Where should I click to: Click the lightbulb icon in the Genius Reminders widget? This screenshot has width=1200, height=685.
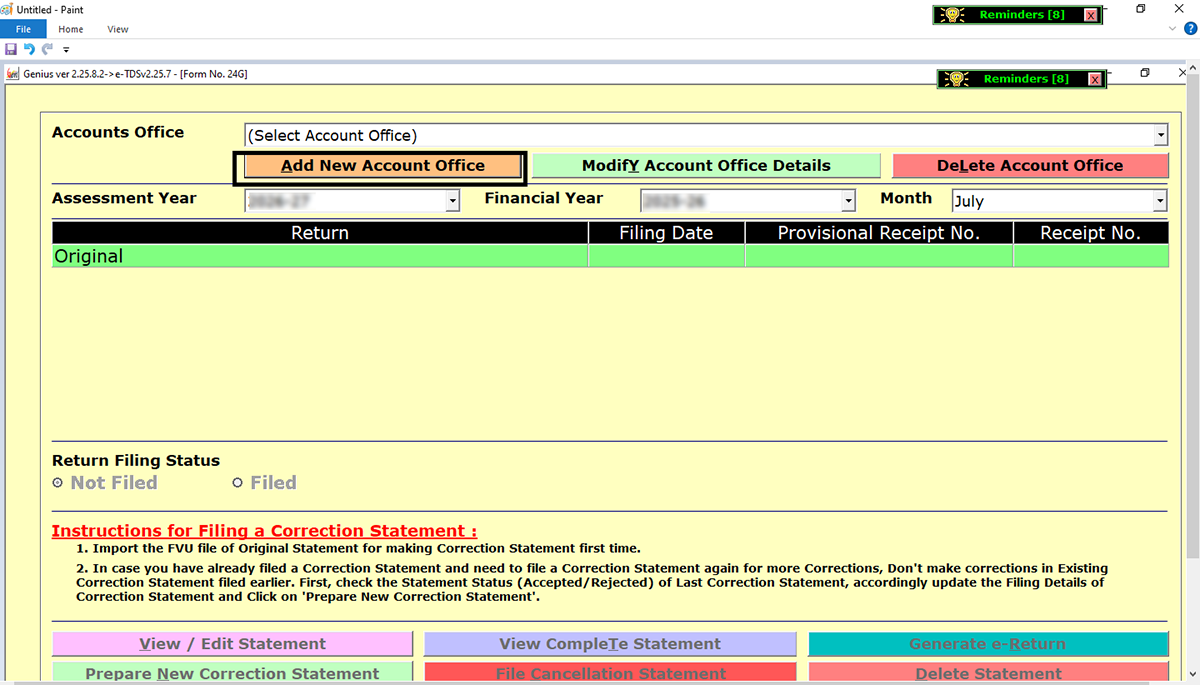(x=956, y=79)
